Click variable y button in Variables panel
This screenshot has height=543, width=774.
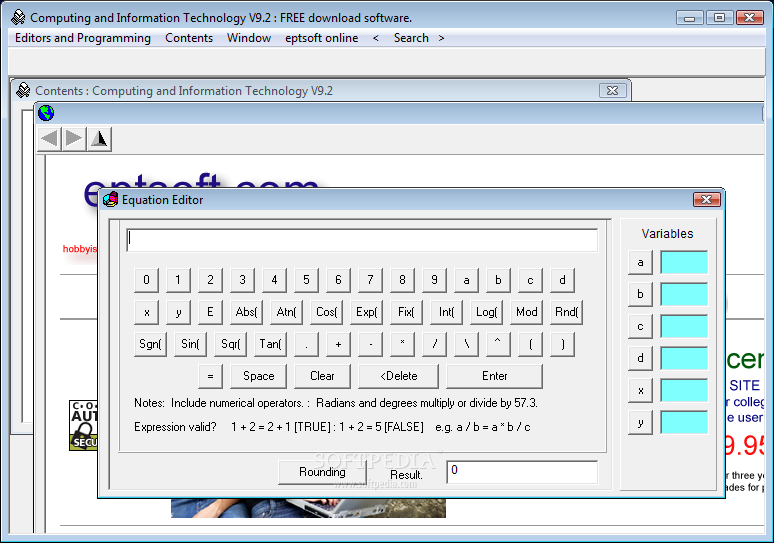coord(640,423)
